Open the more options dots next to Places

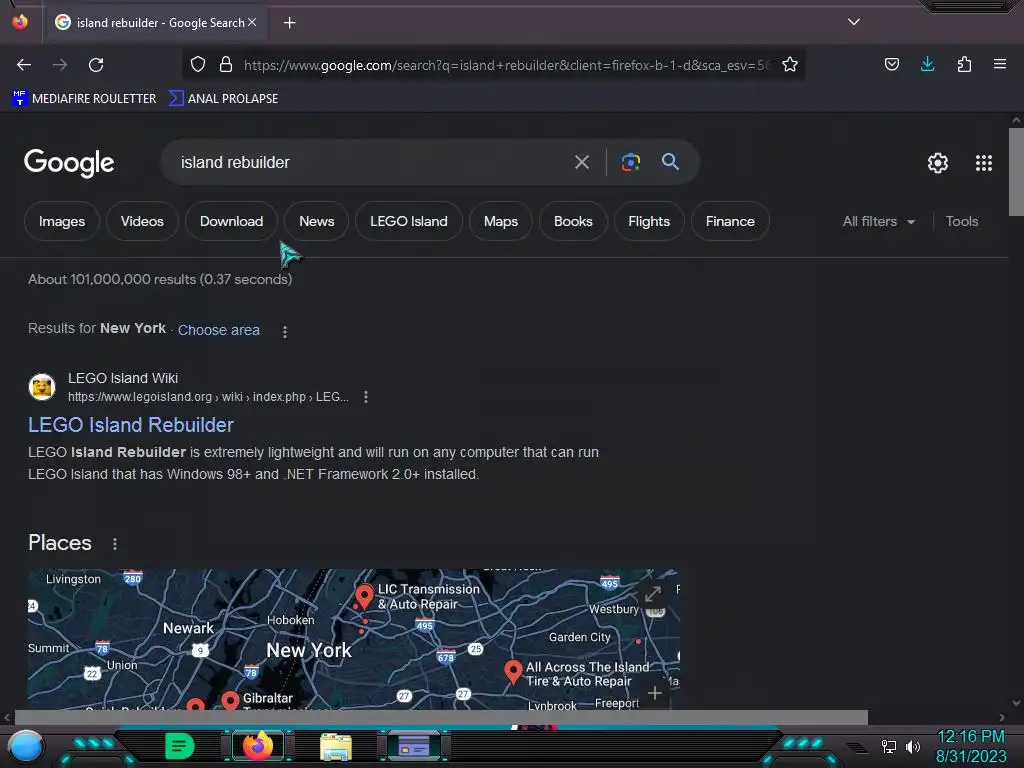click(115, 543)
